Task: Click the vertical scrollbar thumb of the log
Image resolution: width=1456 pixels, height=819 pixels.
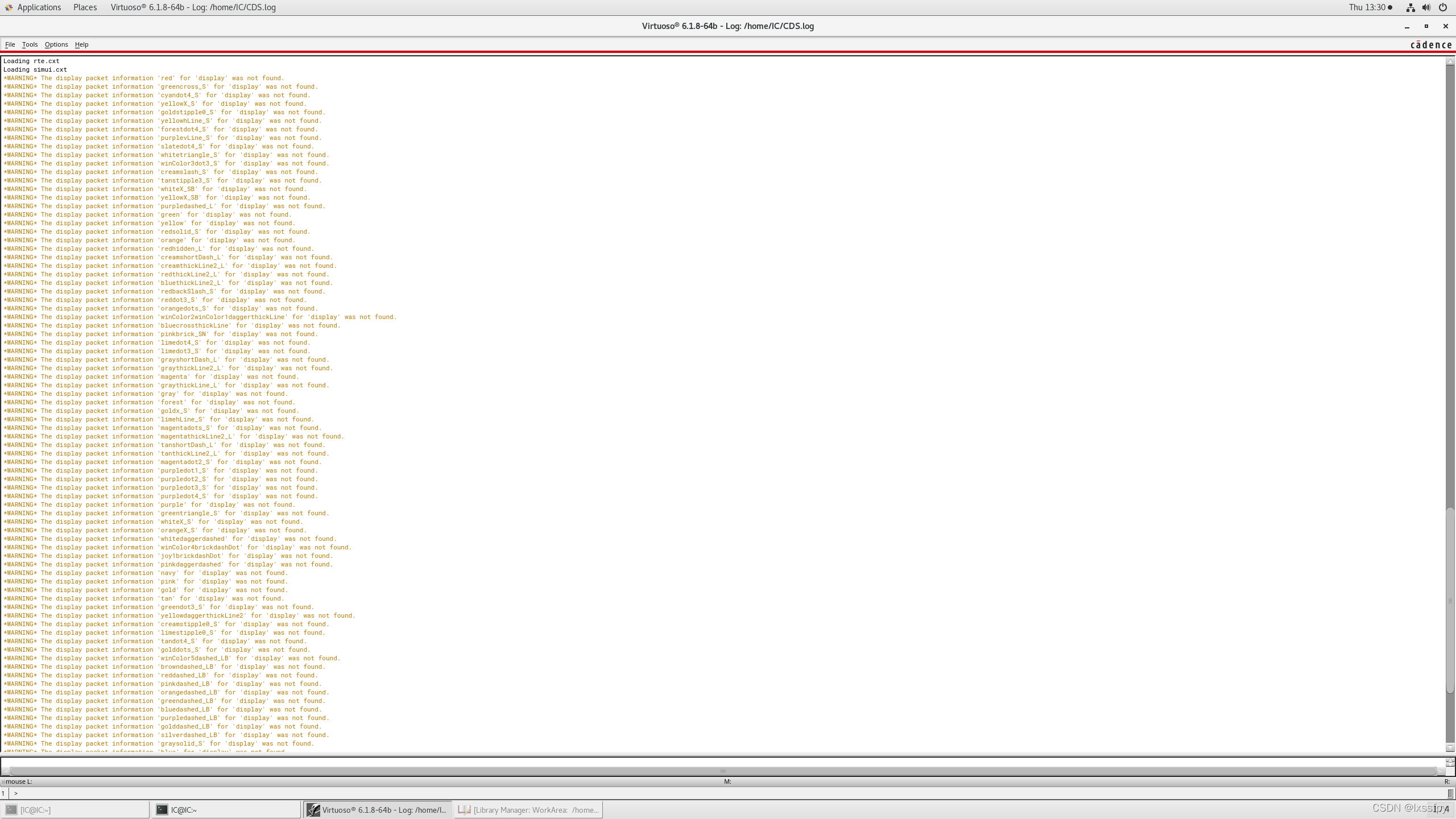Action: point(1450,600)
